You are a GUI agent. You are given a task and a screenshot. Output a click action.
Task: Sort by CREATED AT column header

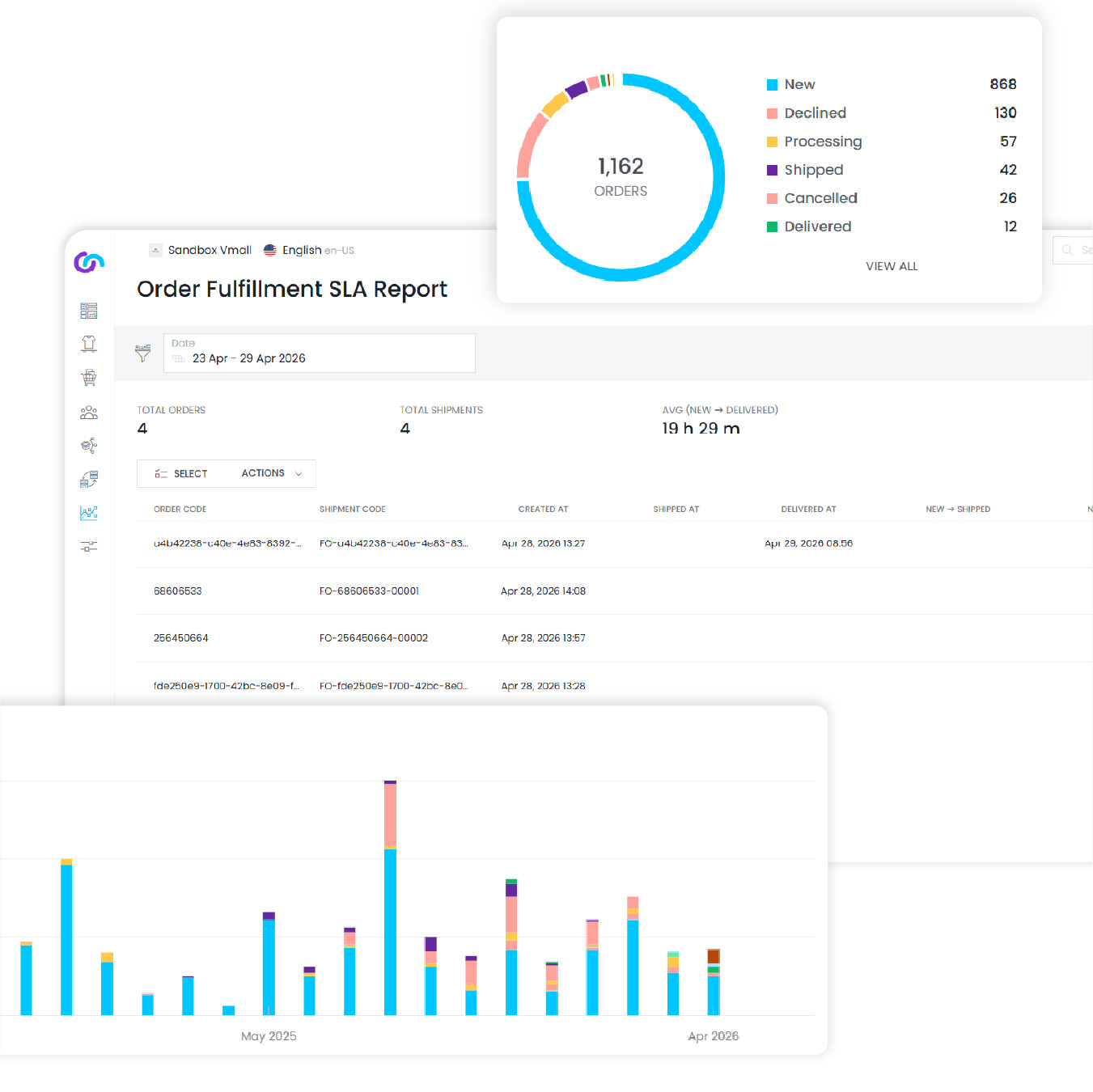tap(543, 509)
